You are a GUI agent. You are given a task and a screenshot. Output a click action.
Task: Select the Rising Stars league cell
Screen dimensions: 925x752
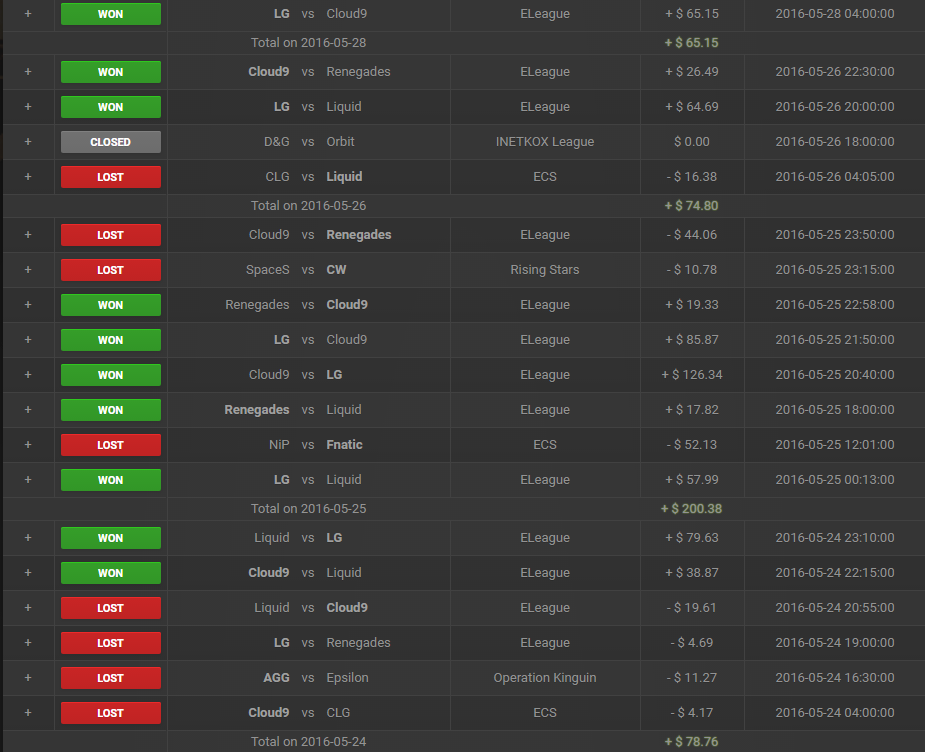click(545, 270)
